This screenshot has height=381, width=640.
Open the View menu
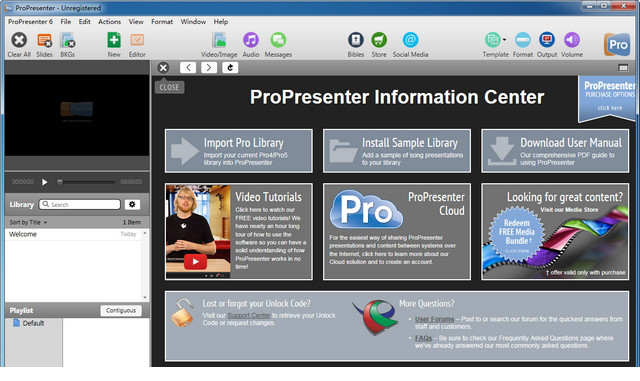[136, 22]
